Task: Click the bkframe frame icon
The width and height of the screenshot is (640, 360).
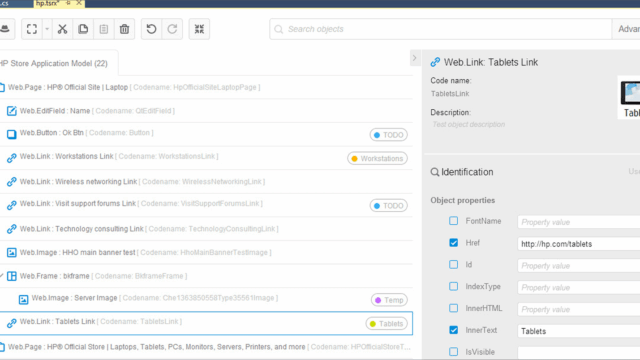Action: (11, 276)
